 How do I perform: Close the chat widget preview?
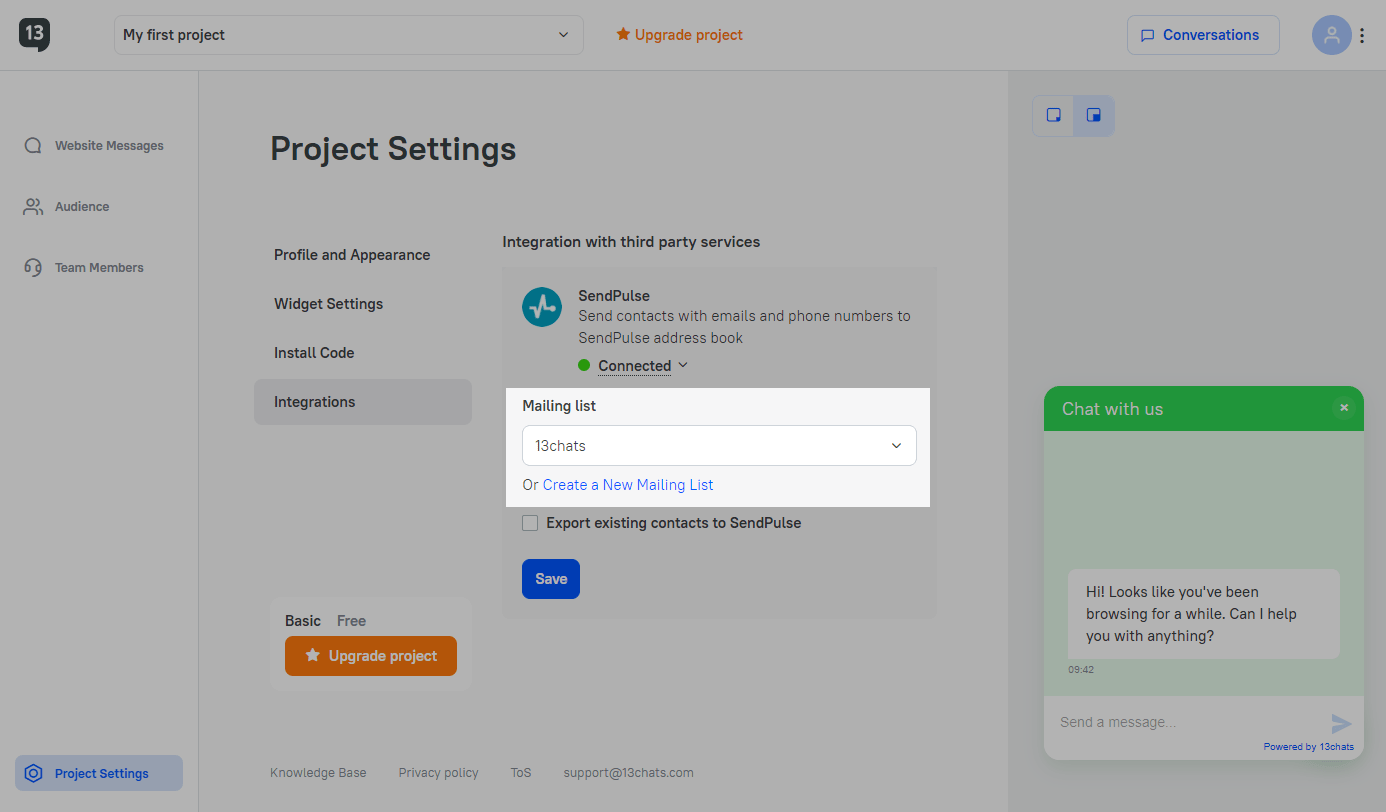click(1344, 408)
